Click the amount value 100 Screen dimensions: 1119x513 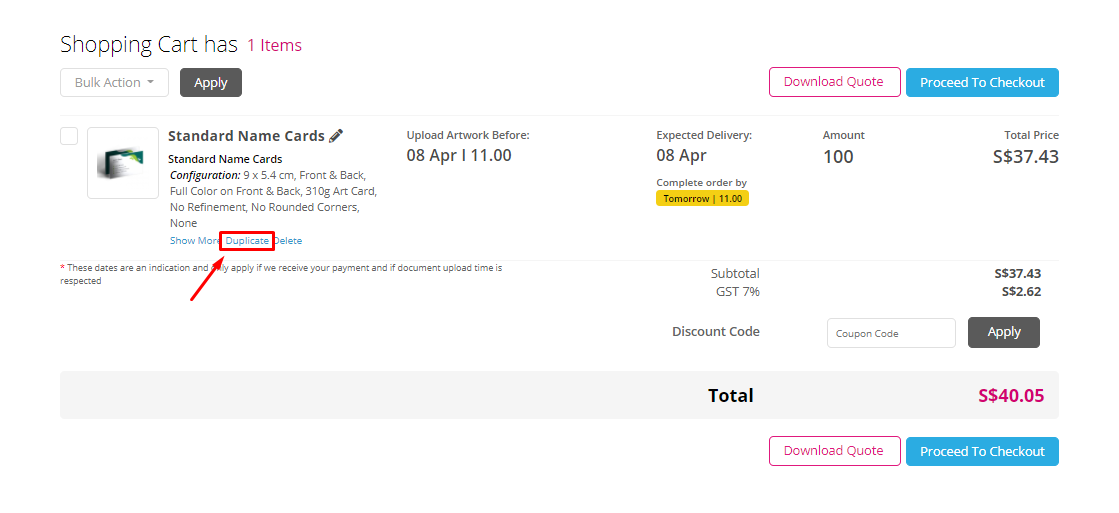click(838, 156)
